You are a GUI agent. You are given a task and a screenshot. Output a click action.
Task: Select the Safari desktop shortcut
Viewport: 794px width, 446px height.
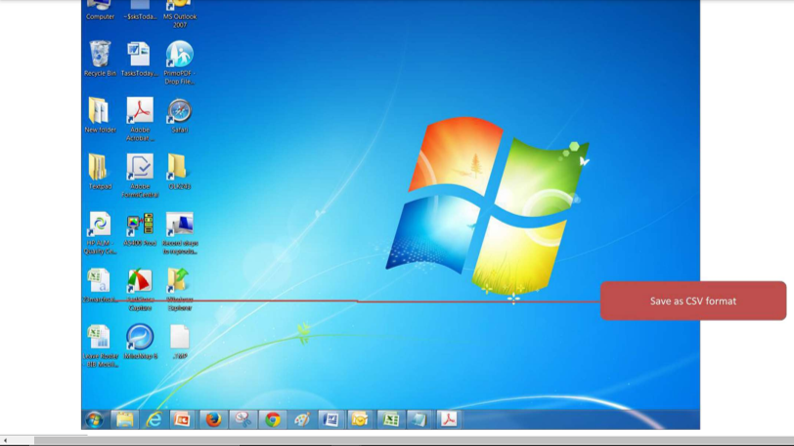[x=180, y=116]
